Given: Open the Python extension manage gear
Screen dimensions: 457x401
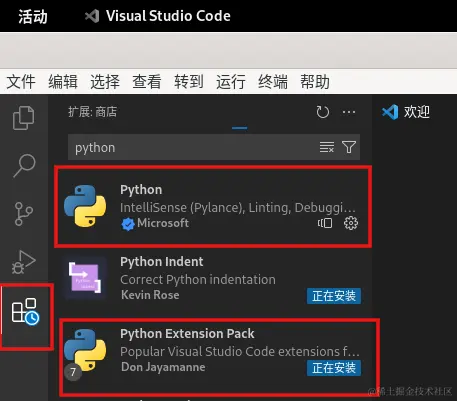Looking at the screenshot, I should click(x=351, y=223).
